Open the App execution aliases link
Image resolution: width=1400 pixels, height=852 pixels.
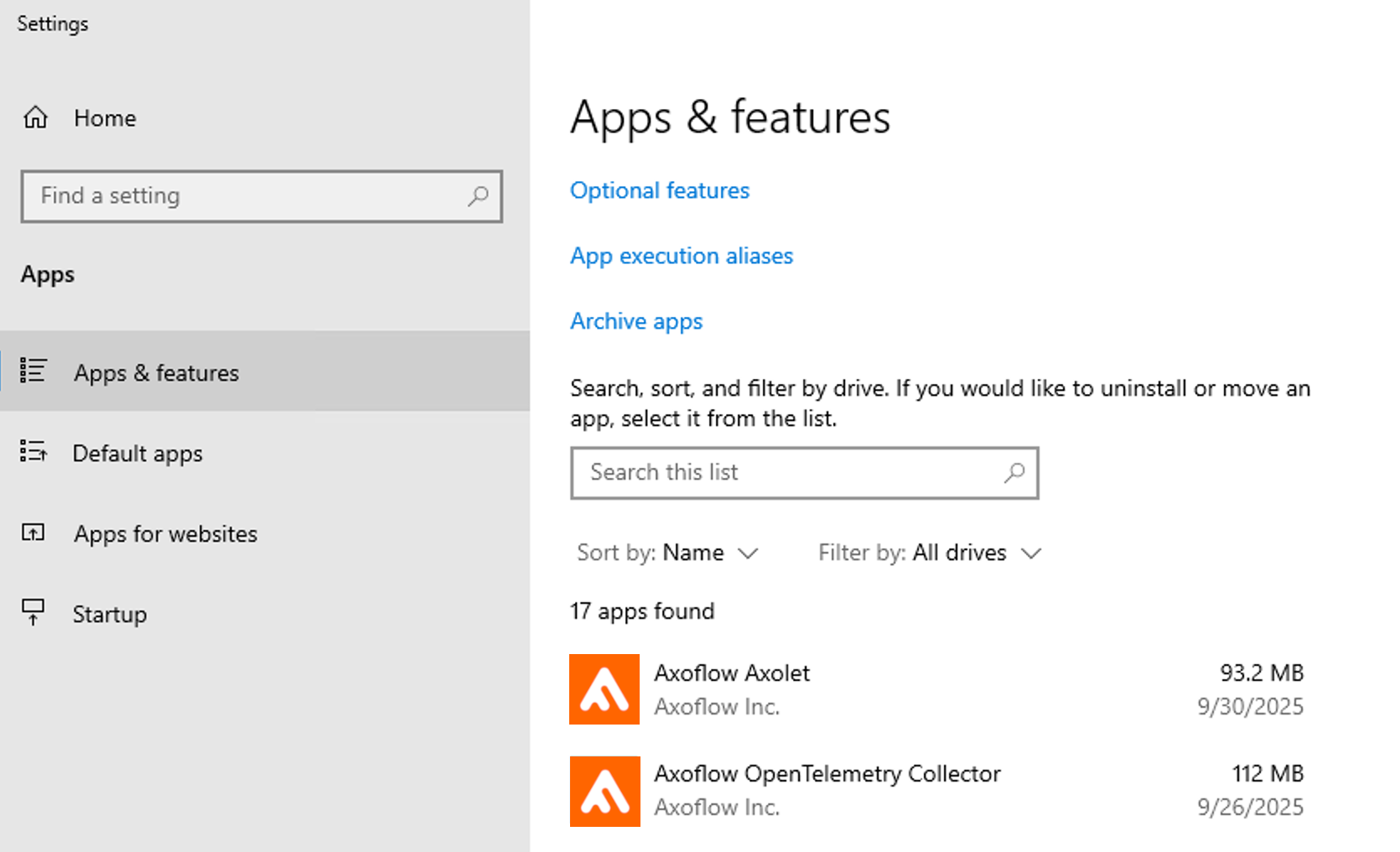[681, 256]
